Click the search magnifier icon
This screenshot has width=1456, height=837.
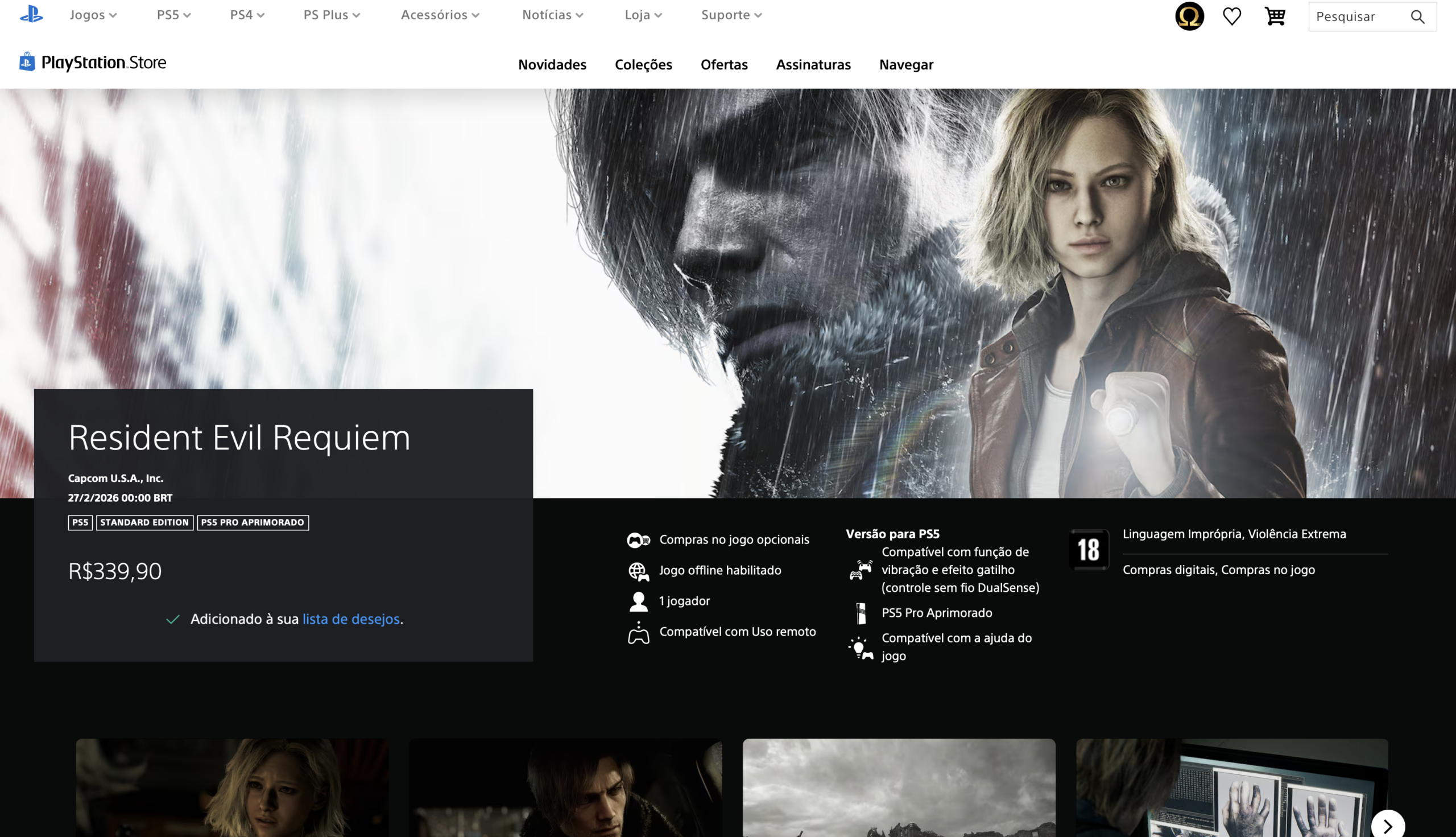pyautogui.click(x=1417, y=17)
